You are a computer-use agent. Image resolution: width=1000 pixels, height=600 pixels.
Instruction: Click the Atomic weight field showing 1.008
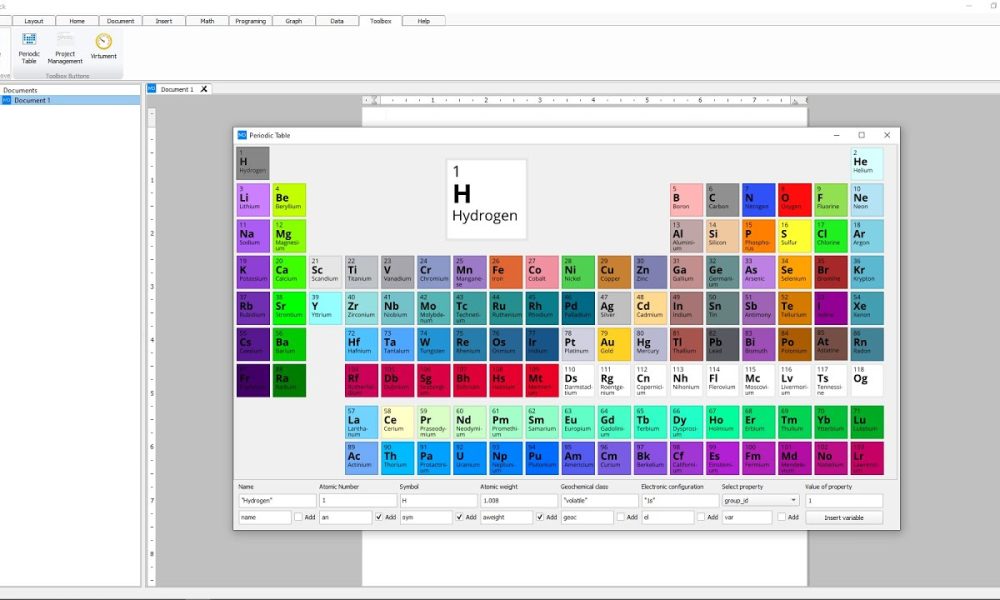click(x=518, y=501)
